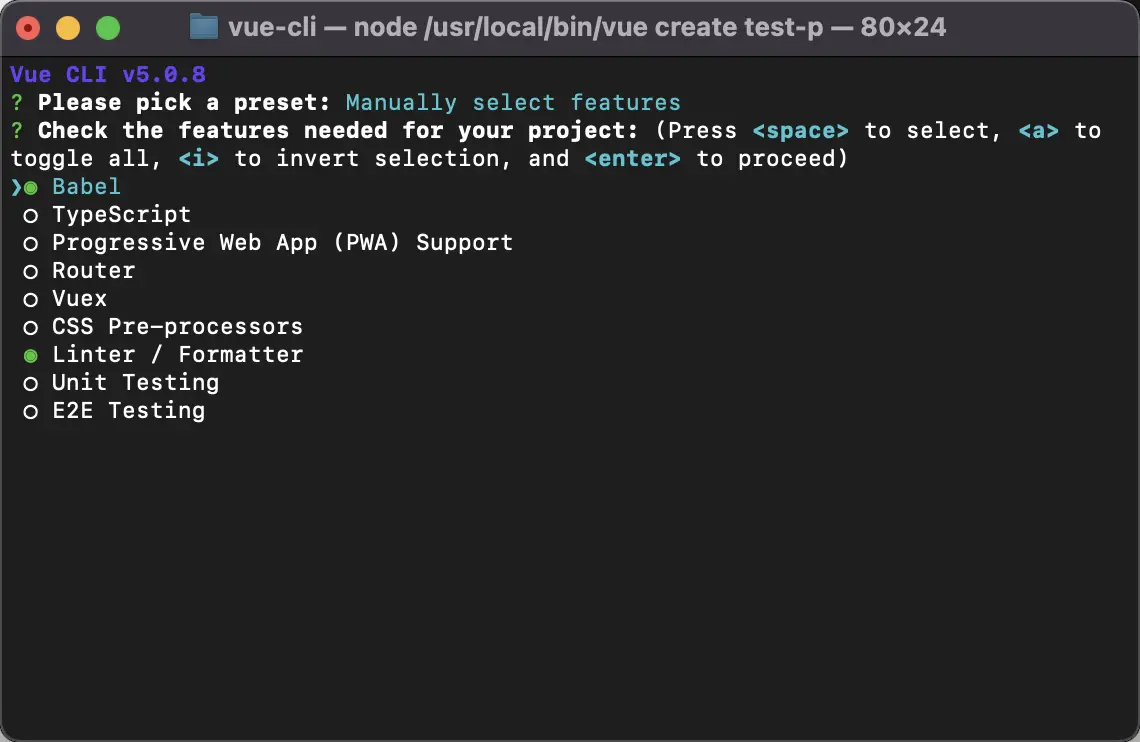Viewport: 1140px width, 742px height.
Task: Click the <space> key hint
Action: click(x=800, y=131)
